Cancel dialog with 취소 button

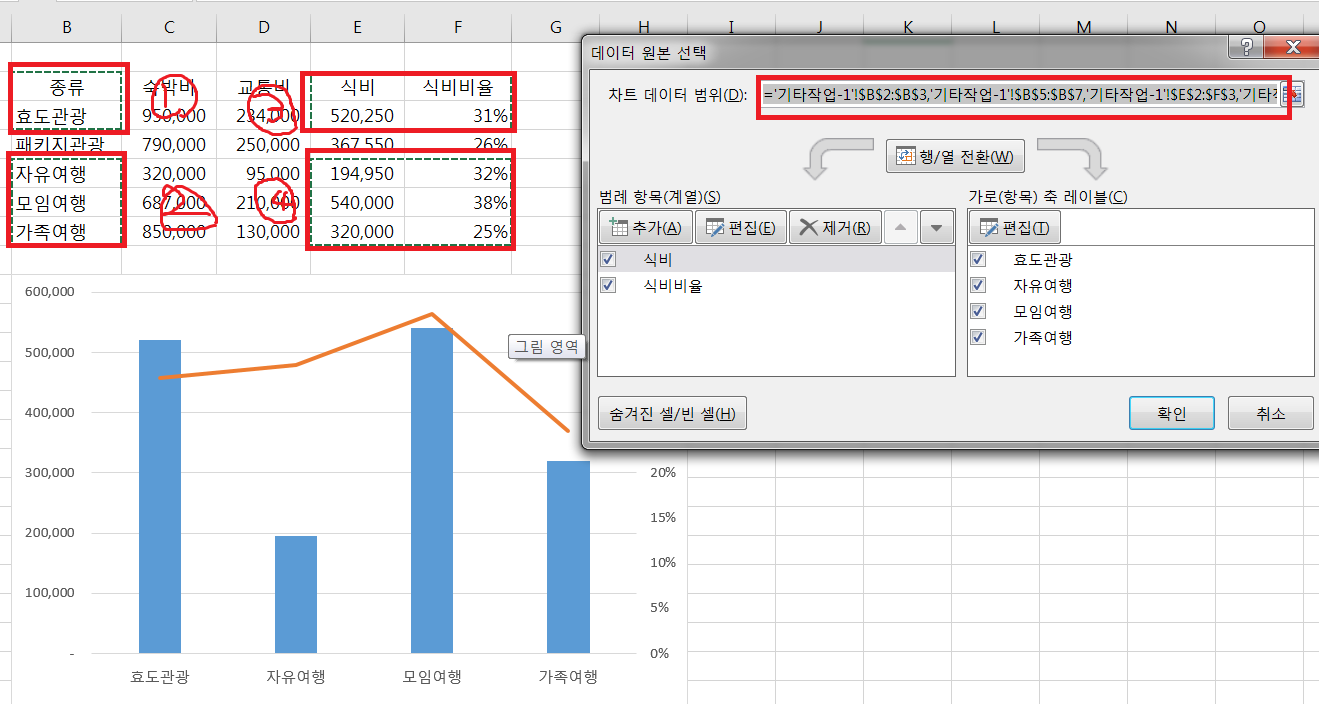(1270, 413)
